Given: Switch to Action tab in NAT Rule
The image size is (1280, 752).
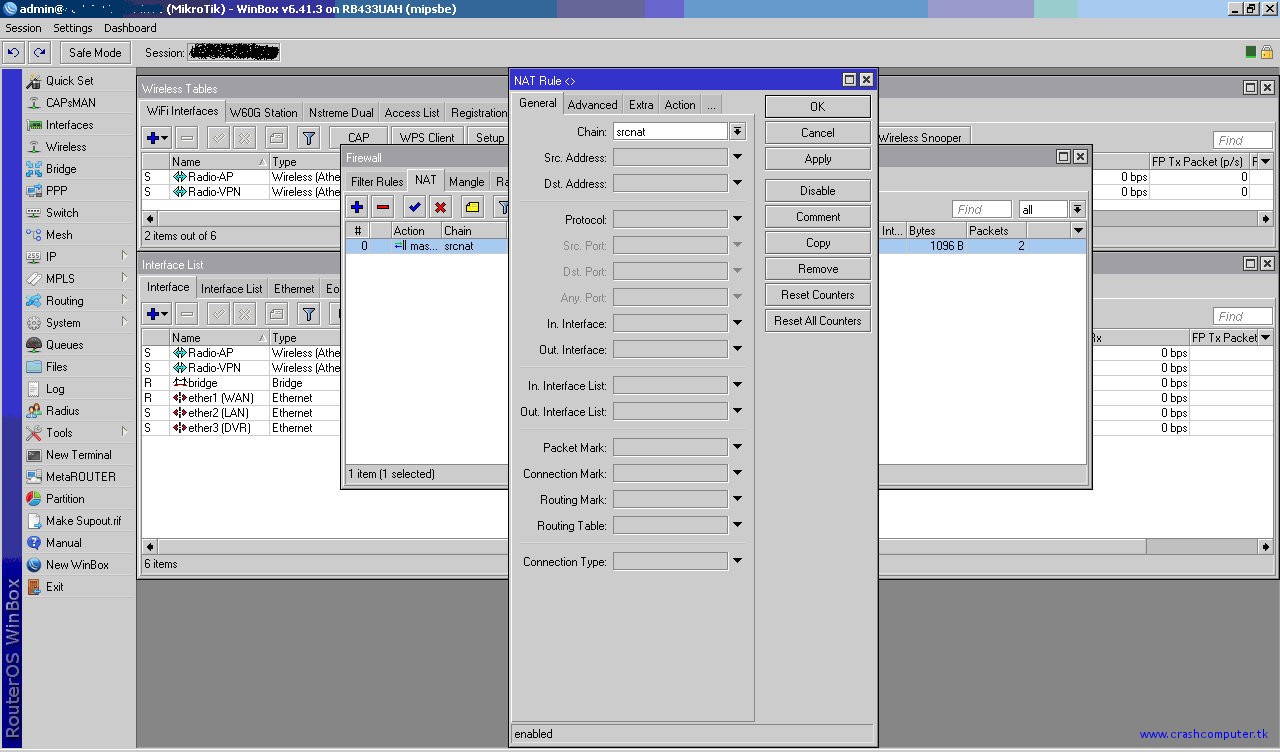Looking at the screenshot, I should point(680,105).
